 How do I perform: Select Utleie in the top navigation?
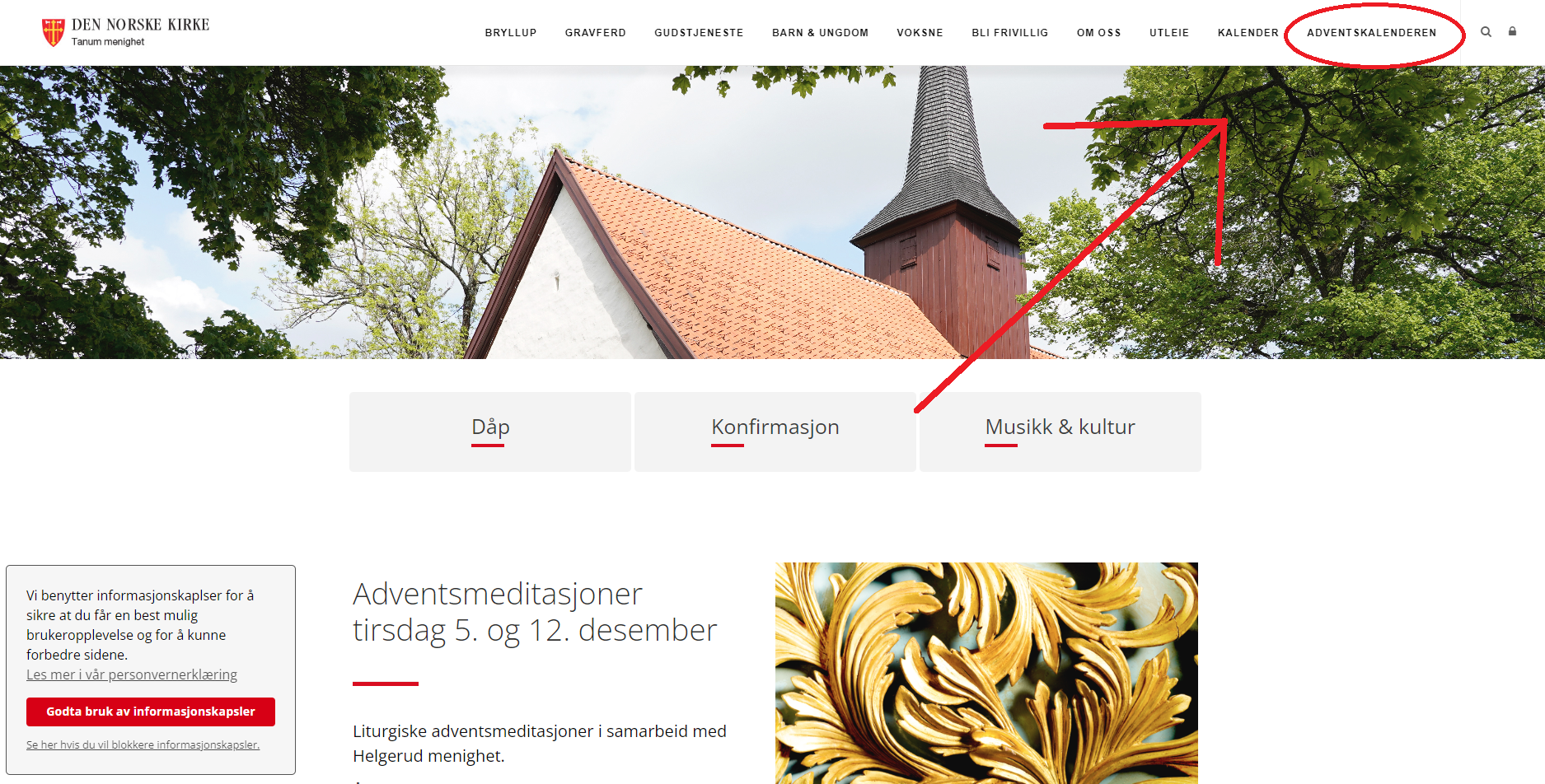click(1169, 33)
